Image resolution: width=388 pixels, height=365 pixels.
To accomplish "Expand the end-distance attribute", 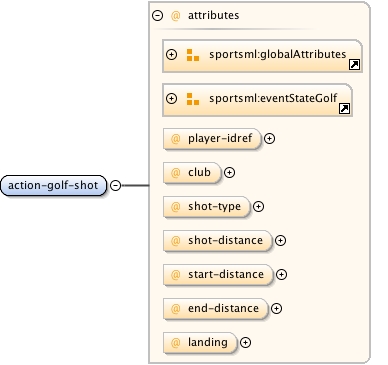I will [276, 309].
